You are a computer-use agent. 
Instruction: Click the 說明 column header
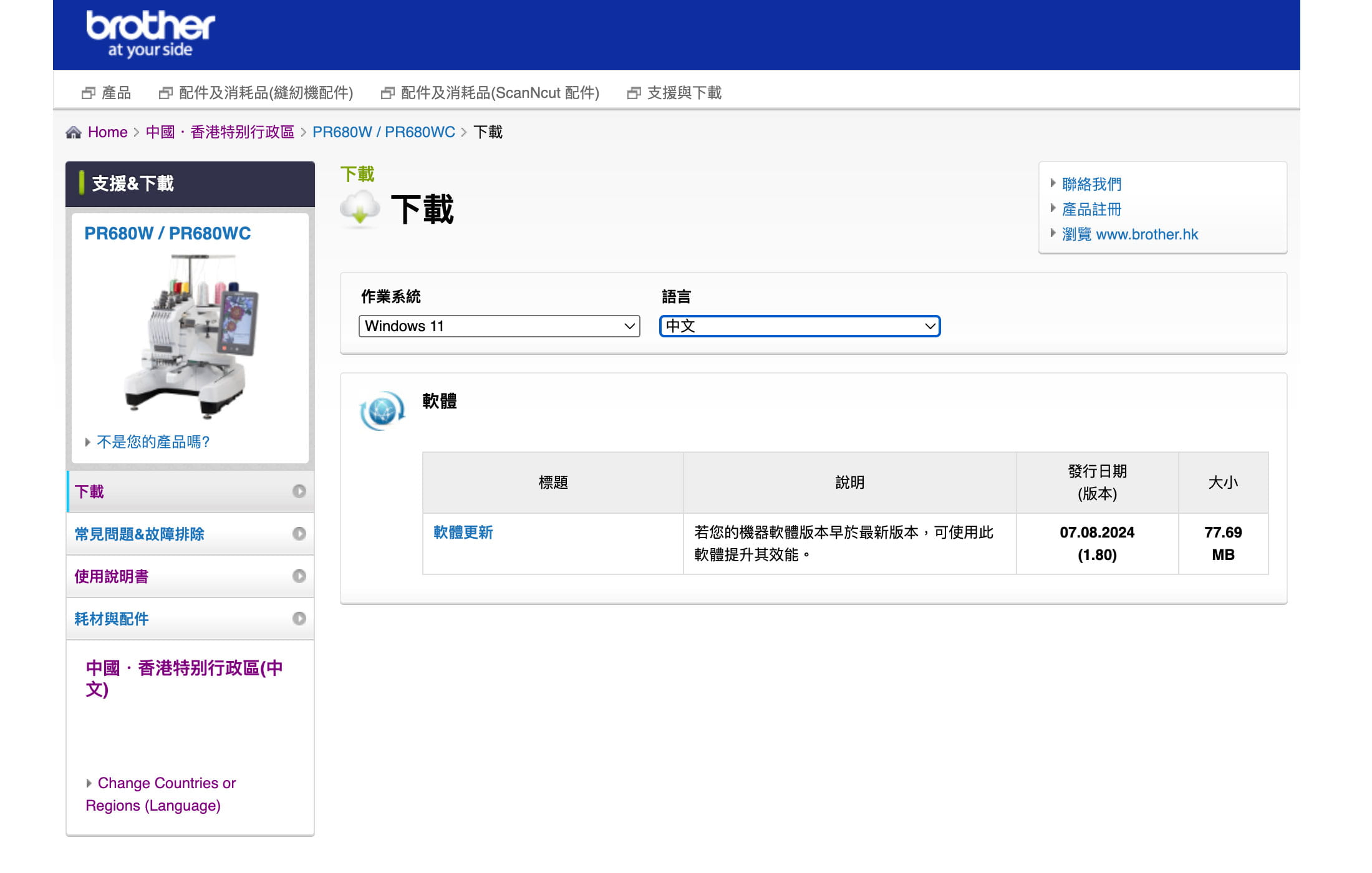tap(850, 483)
